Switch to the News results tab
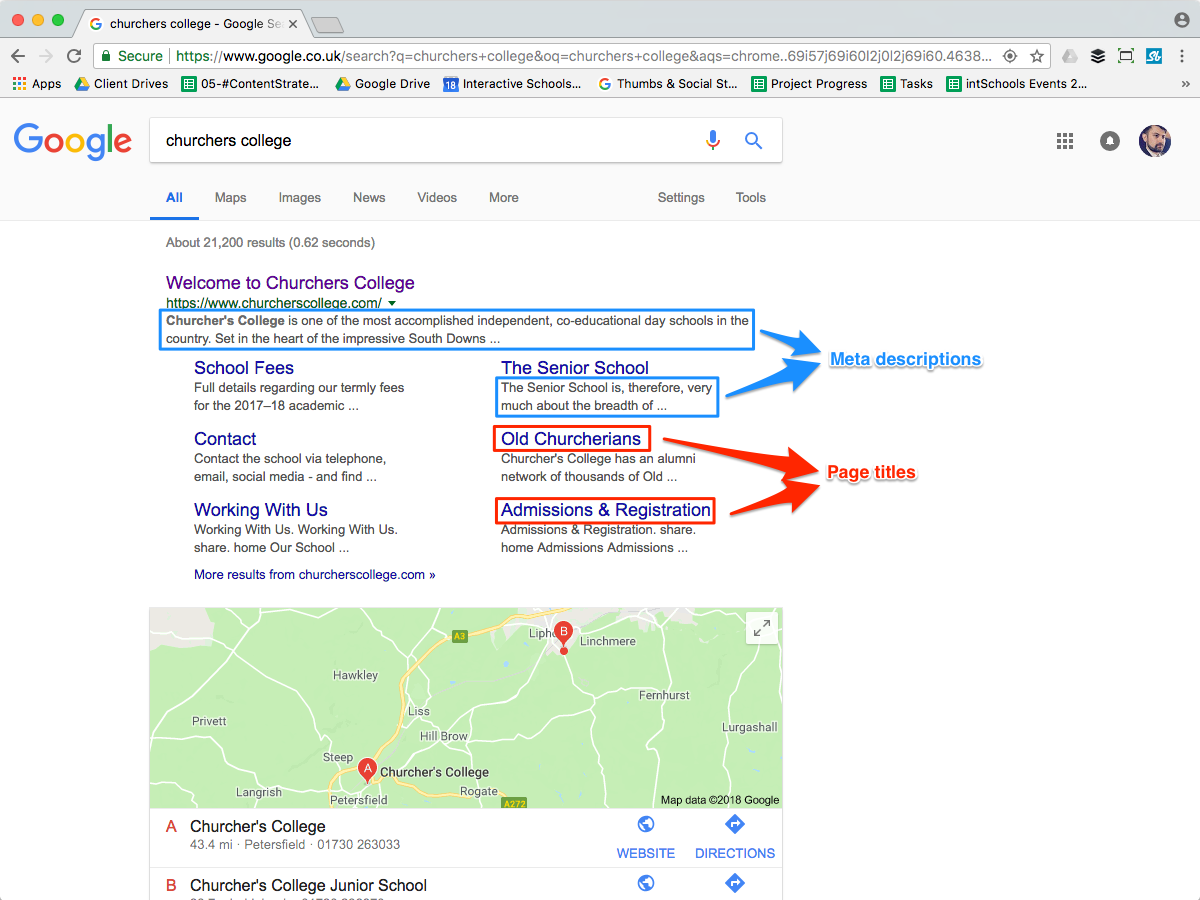 369,198
